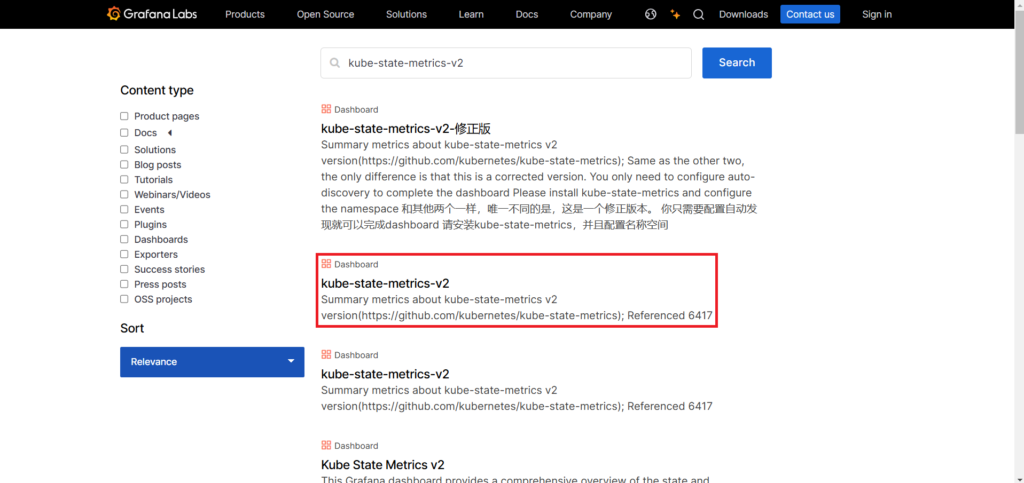The height and width of the screenshot is (483, 1024).
Task: Check the Plugins filter
Action: (x=124, y=225)
